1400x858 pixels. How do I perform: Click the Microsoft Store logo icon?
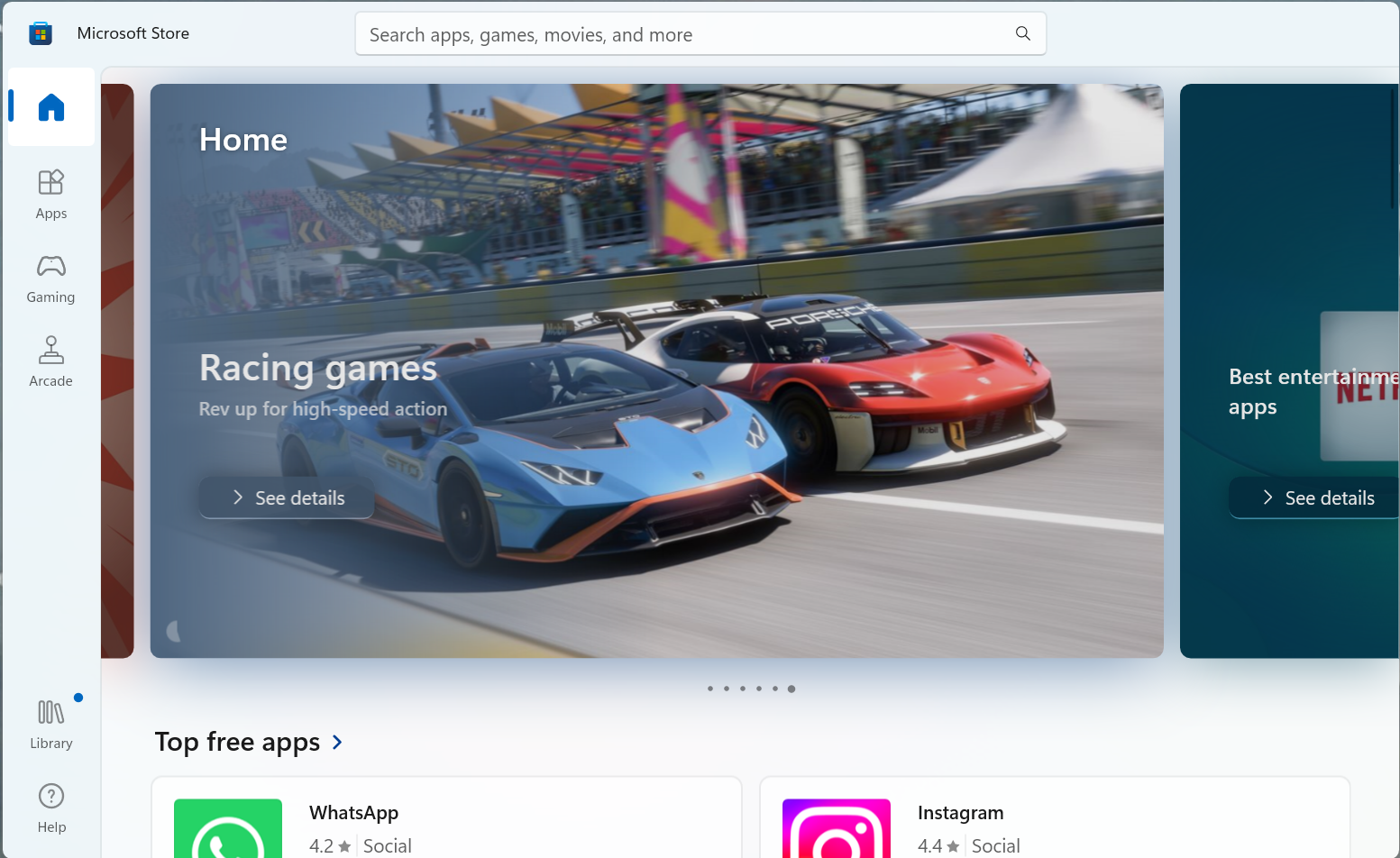[x=41, y=33]
